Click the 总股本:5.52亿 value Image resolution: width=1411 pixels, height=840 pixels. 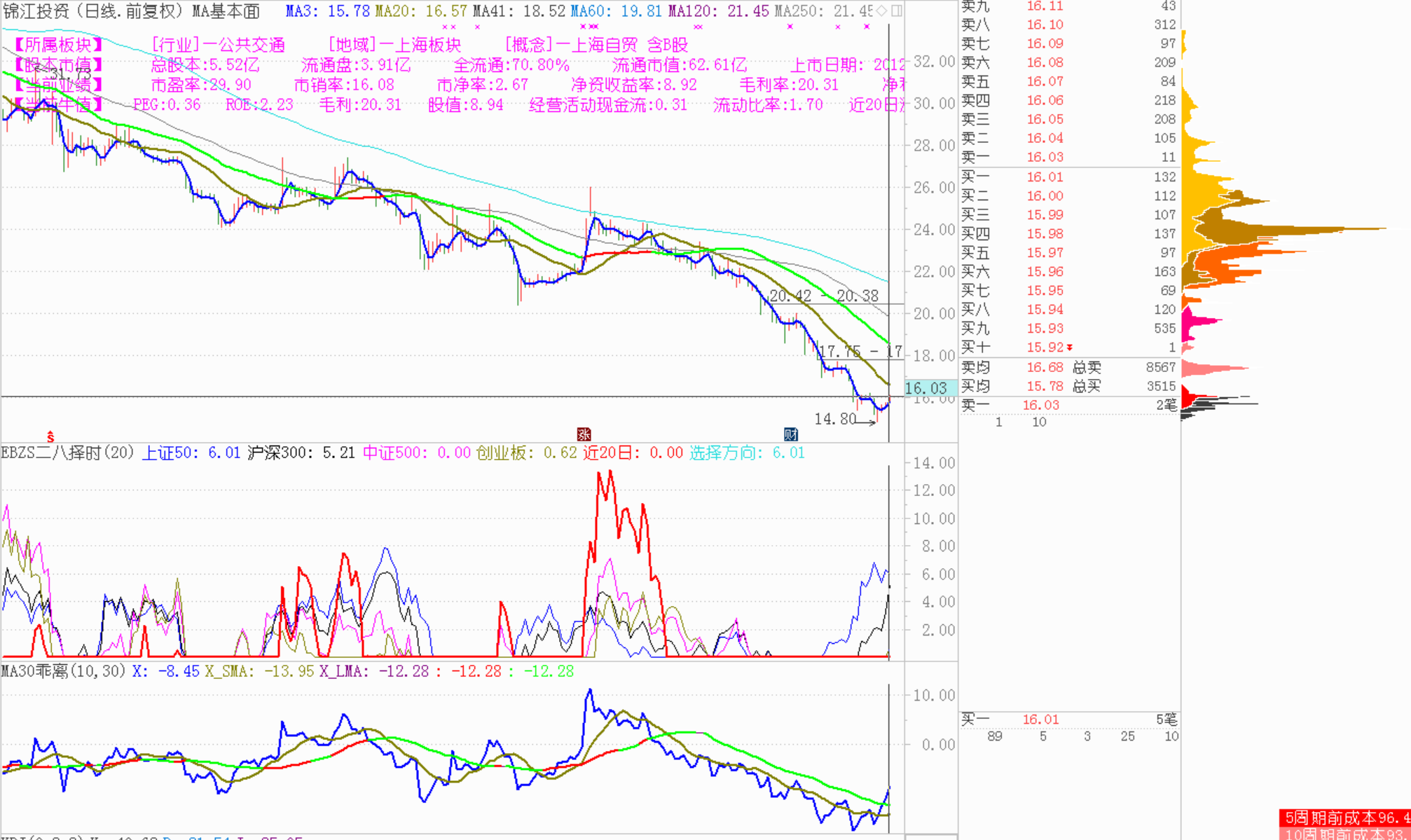click(x=205, y=65)
